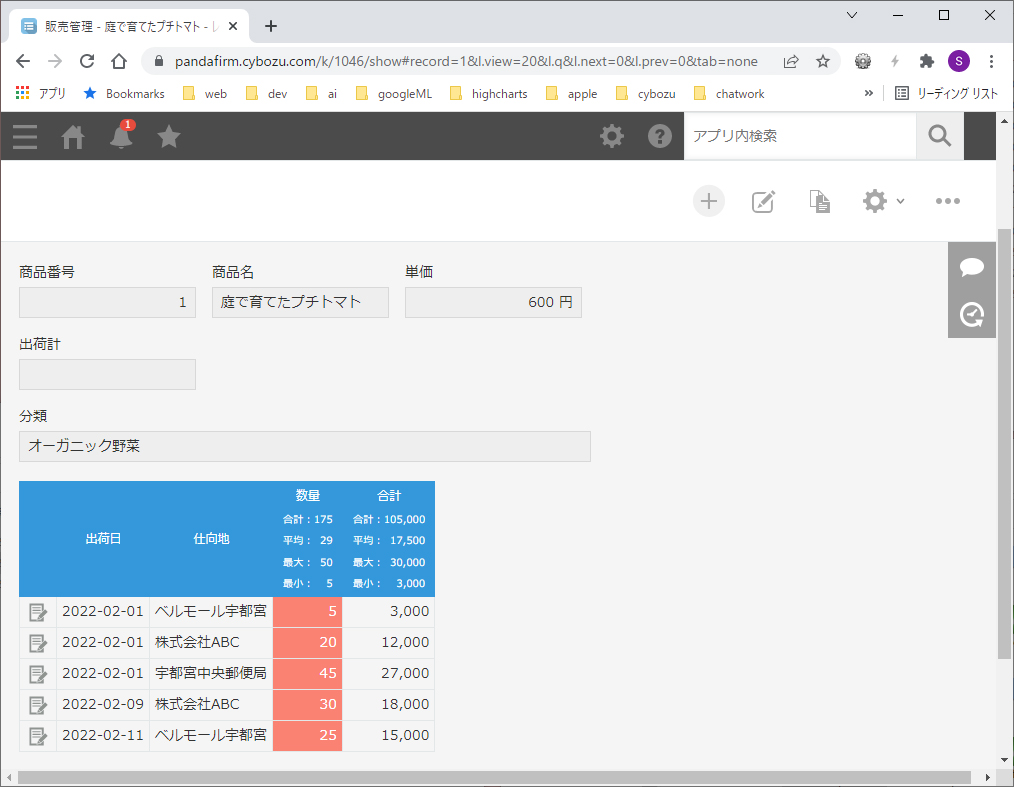
Task: Click the horizontal scrollbar at bottom
Action: tap(495, 777)
